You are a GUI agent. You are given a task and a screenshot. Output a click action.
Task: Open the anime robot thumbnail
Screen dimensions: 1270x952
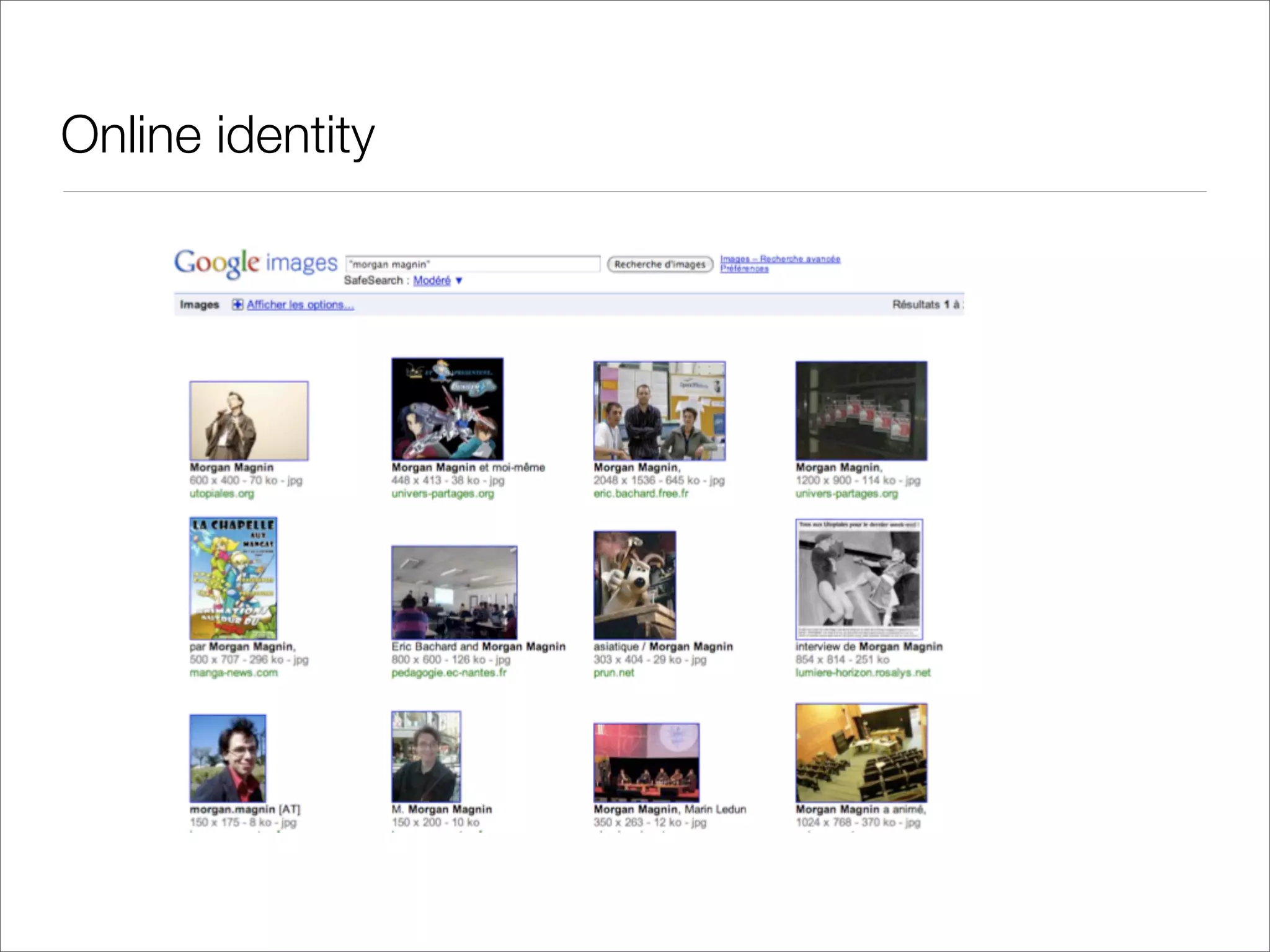pyautogui.click(x=447, y=409)
